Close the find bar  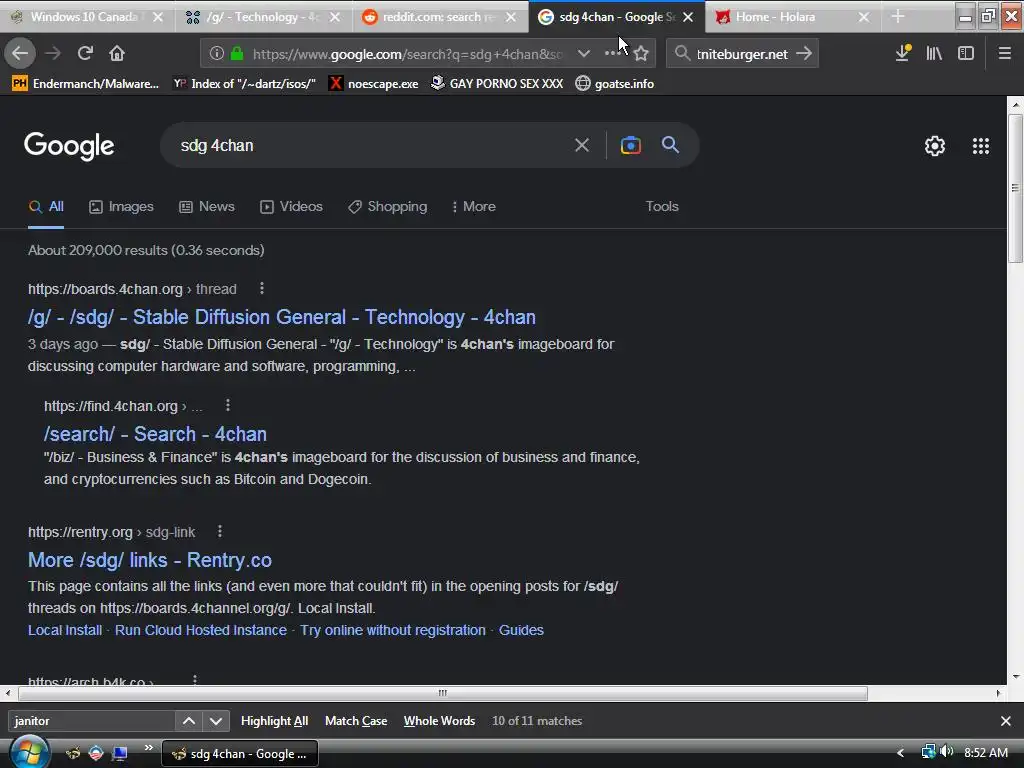[1006, 721]
